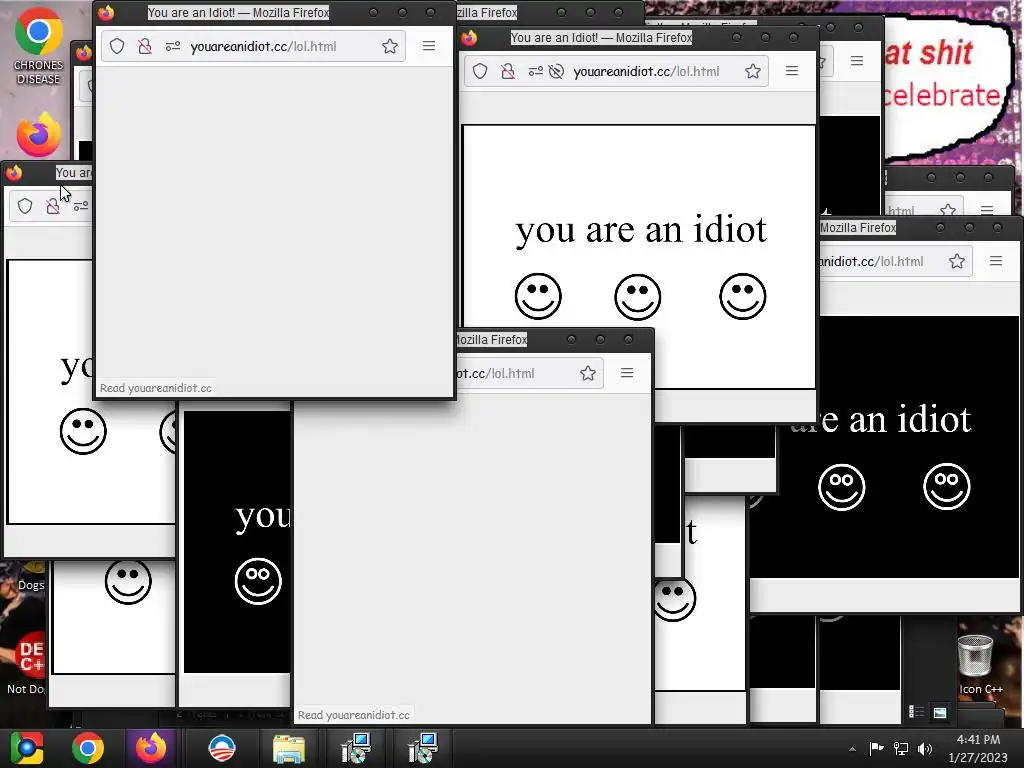Open the site permissions icon in the top-left front window

(172, 46)
